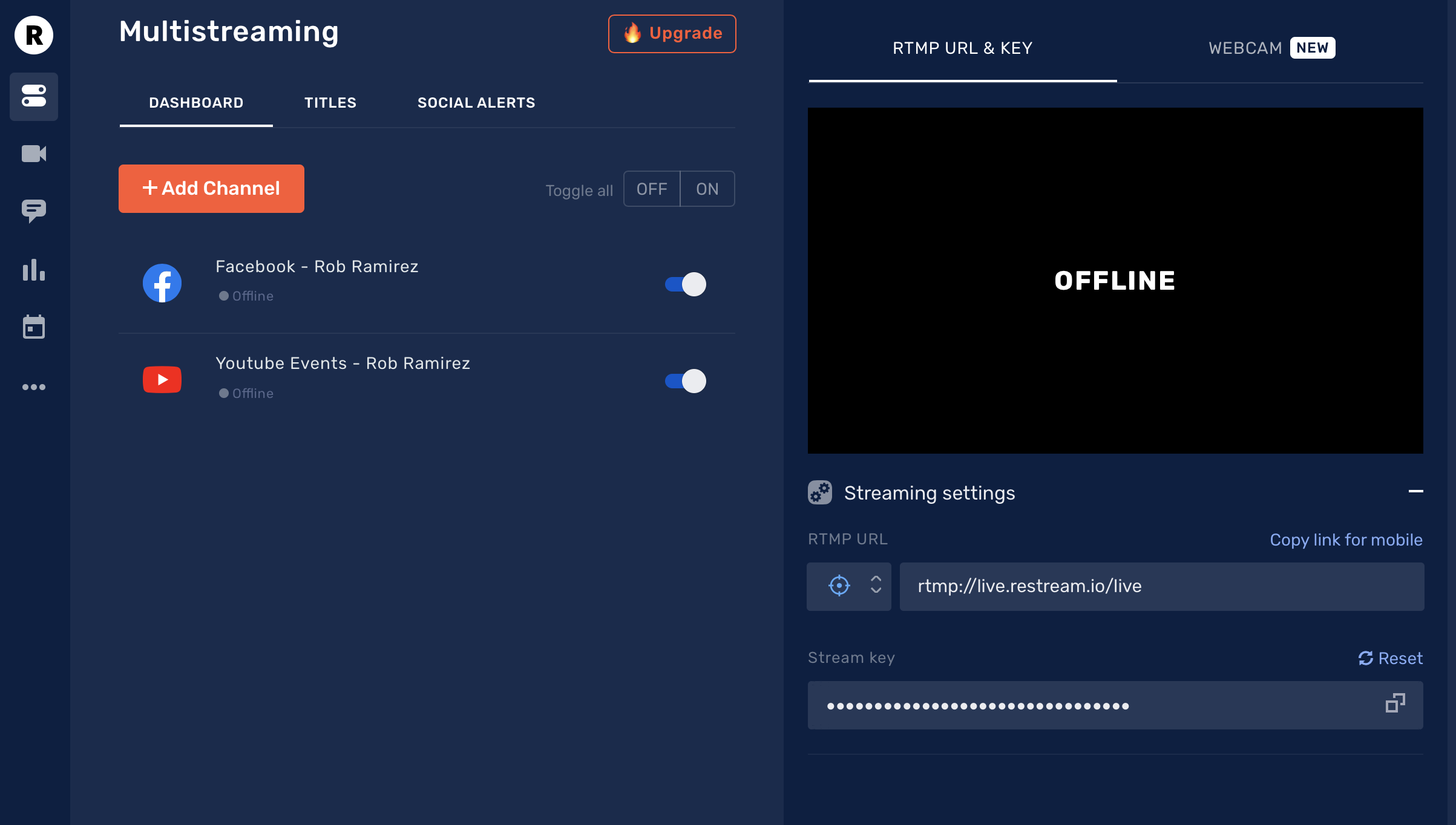
Task: Click the NEW badge beside WEBCAM
Action: pyautogui.click(x=1313, y=48)
